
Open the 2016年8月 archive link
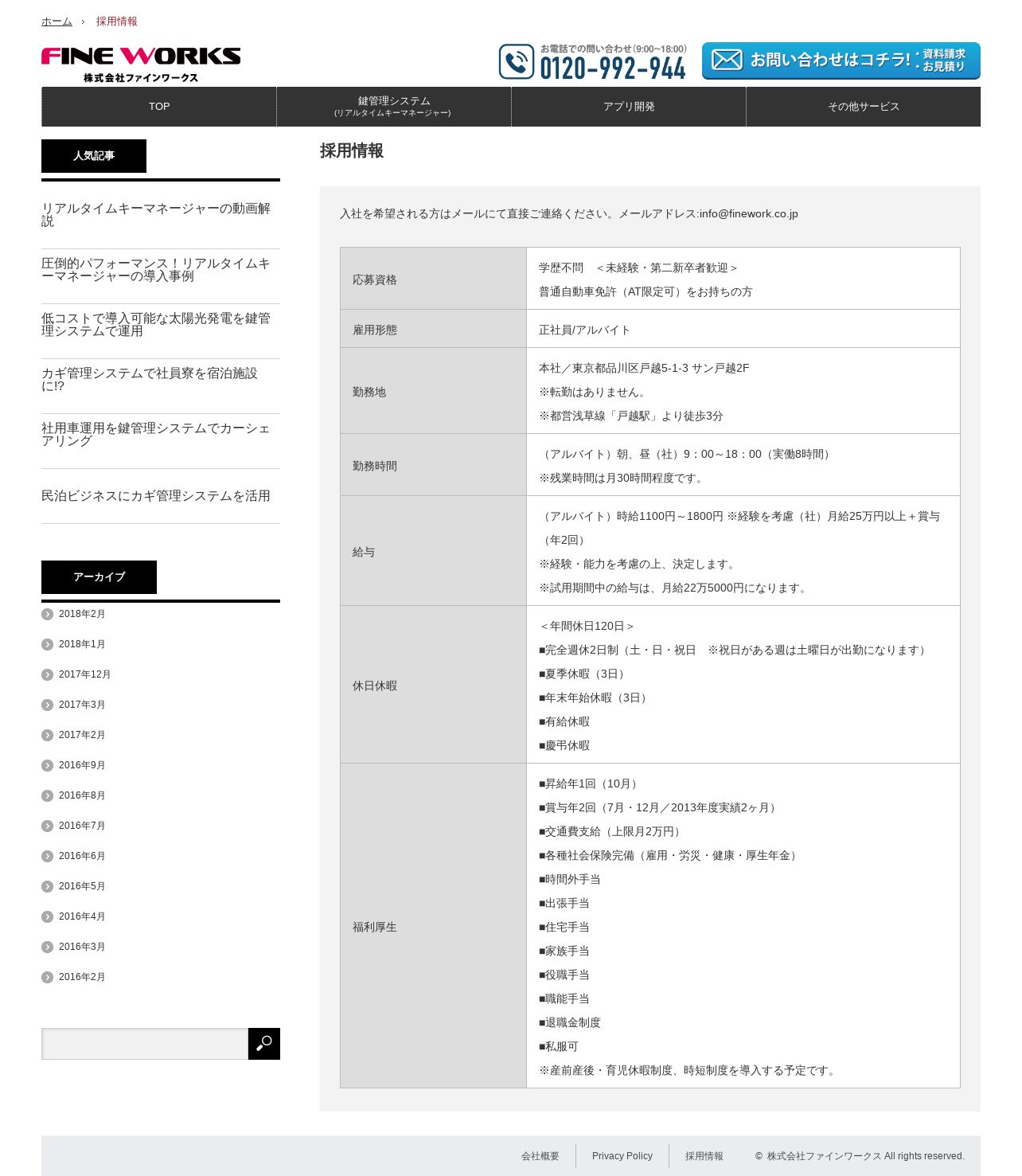click(x=82, y=795)
